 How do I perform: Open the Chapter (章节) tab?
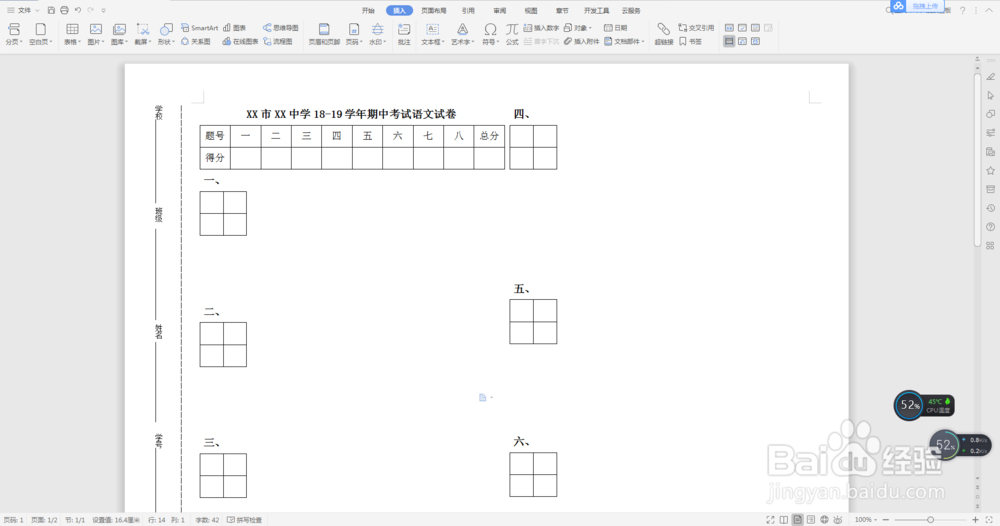click(562, 10)
